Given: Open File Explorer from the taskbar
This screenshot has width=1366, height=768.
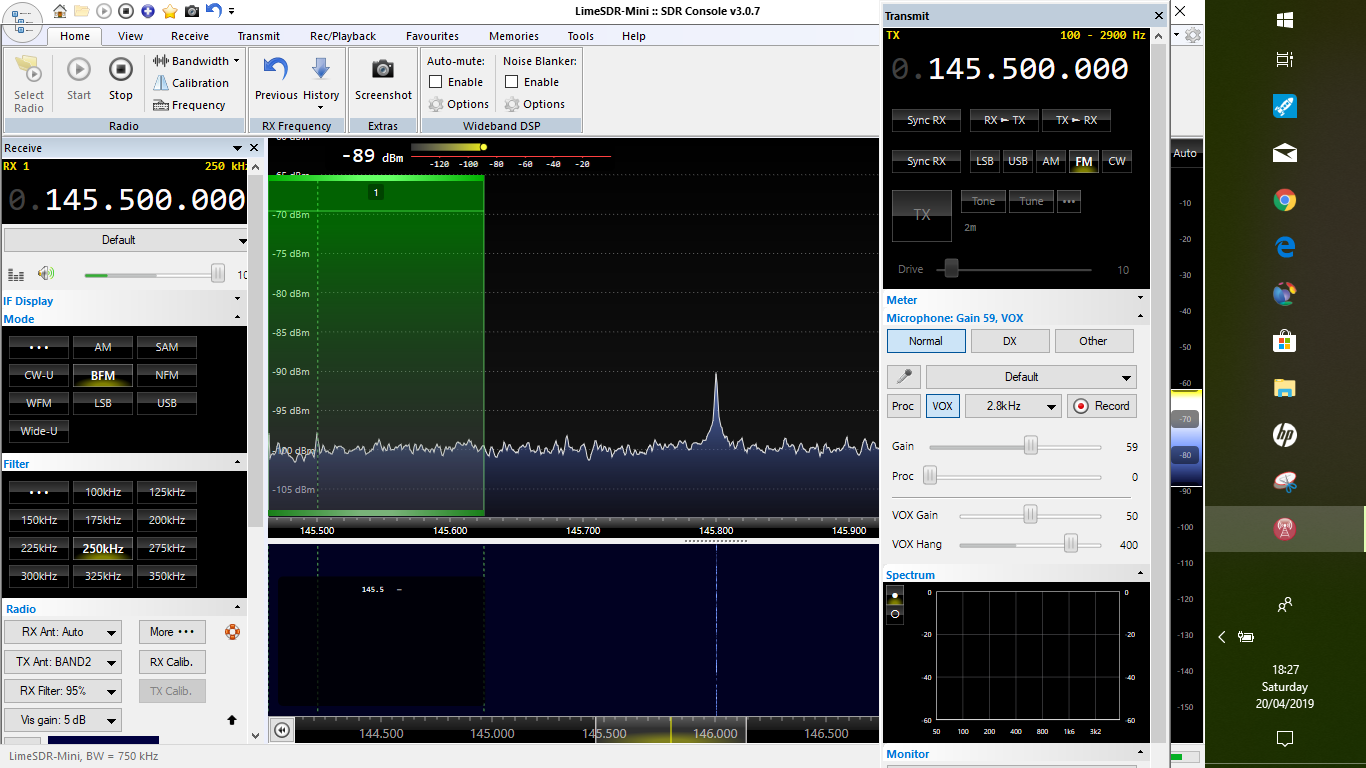Looking at the screenshot, I should [x=1285, y=388].
